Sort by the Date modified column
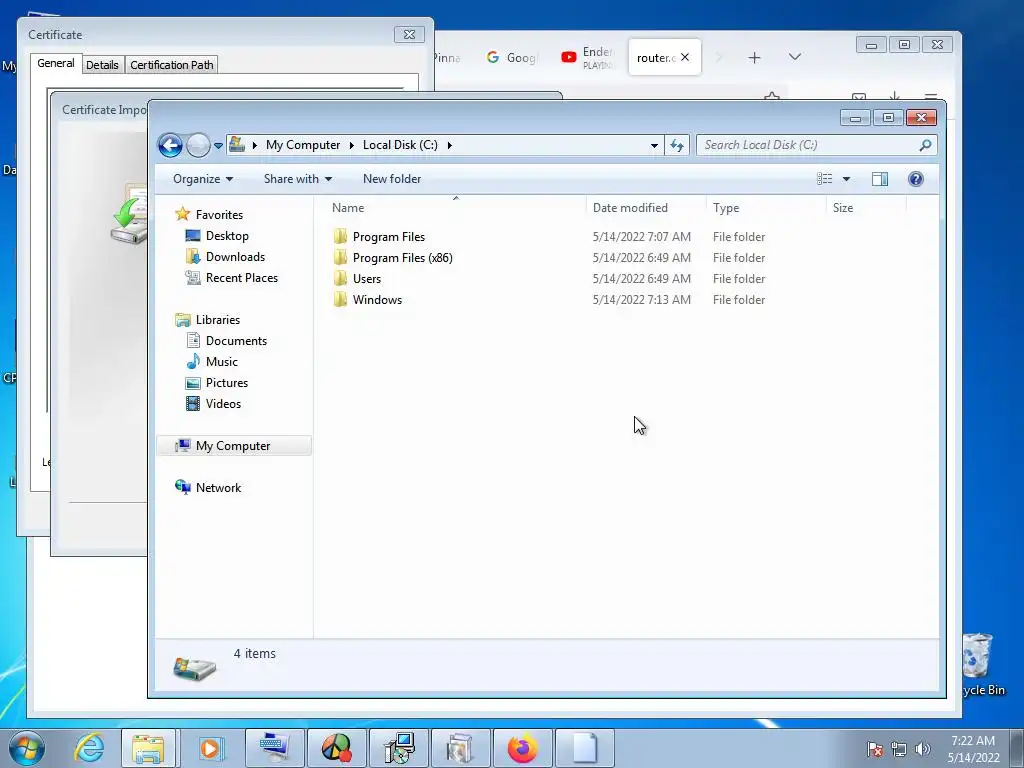This screenshot has height=768, width=1024. click(646, 208)
